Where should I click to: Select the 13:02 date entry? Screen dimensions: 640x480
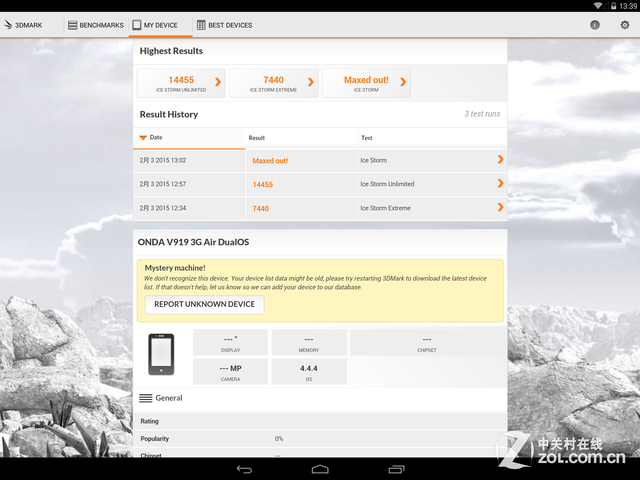(163, 160)
